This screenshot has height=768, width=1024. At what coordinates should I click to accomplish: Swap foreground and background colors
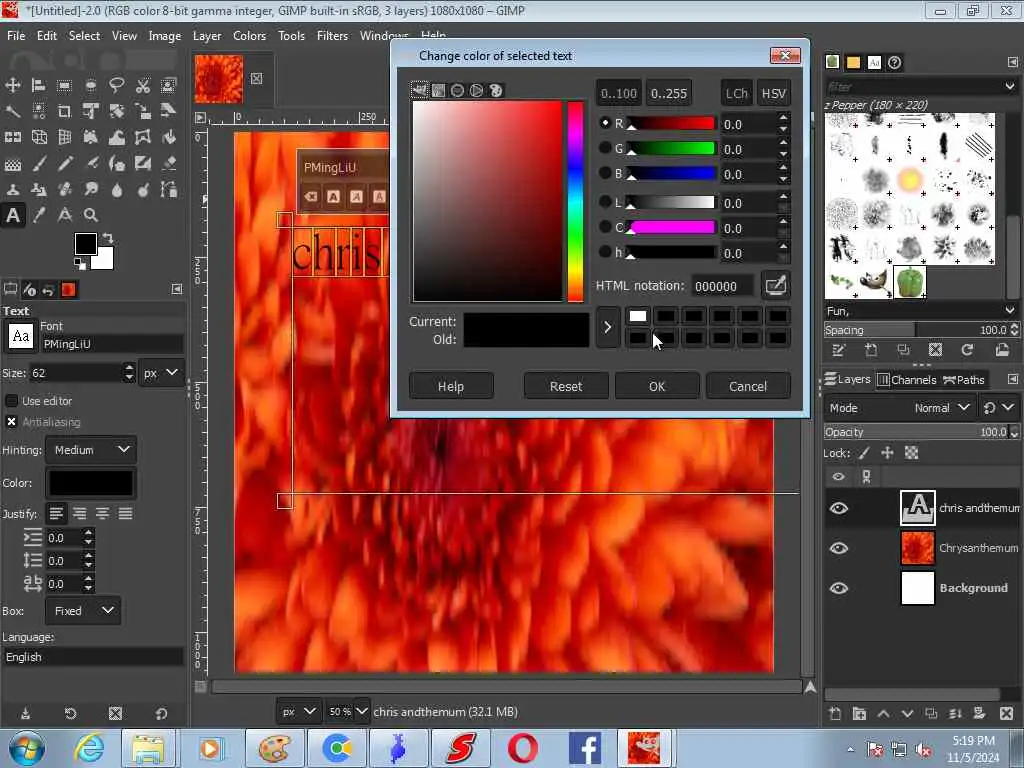(x=108, y=238)
